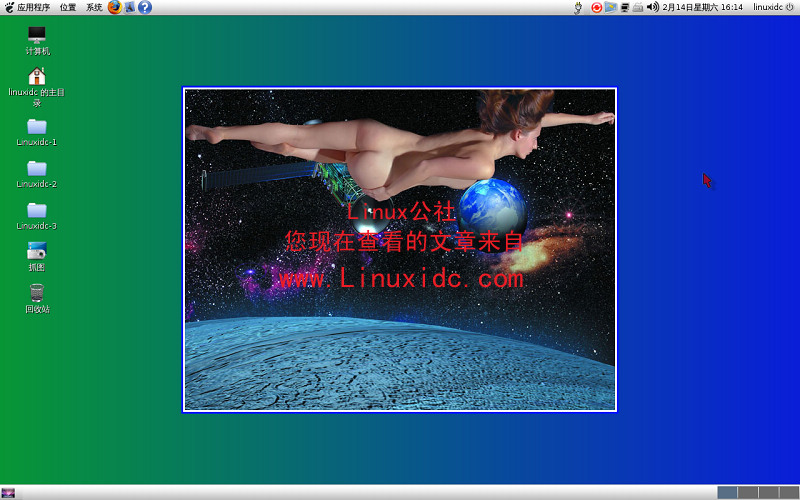Click the show desktop button in bottom panel
This screenshot has height=500, width=800.
pos(8,493)
